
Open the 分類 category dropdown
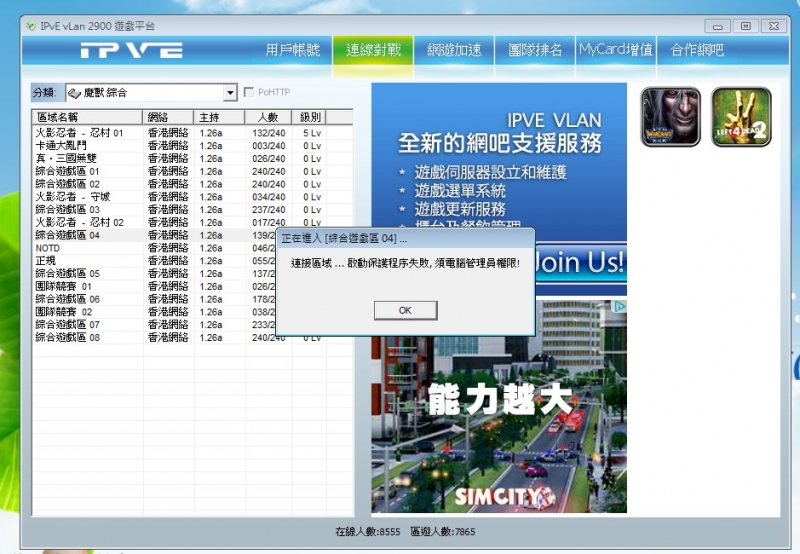tap(152, 93)
